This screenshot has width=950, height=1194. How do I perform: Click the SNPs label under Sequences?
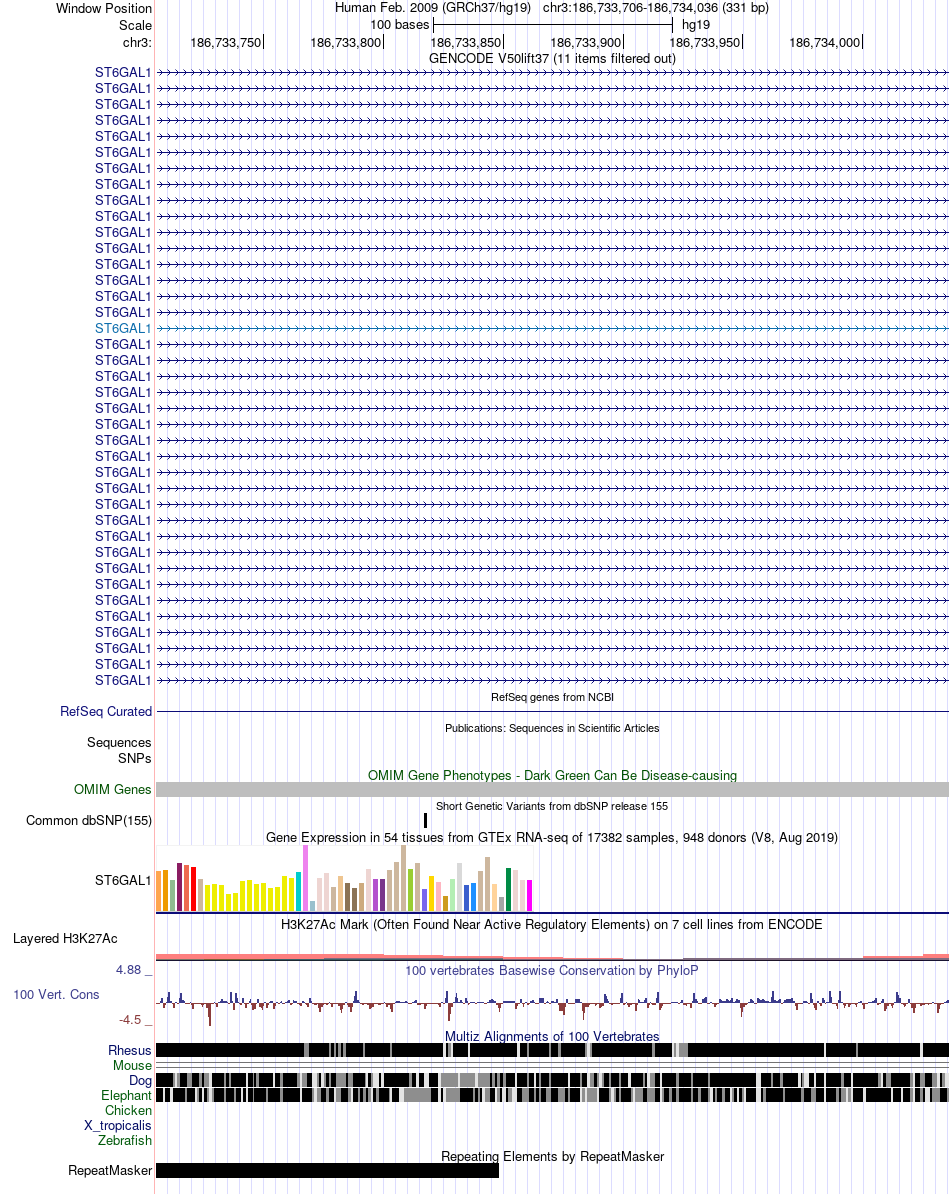pos(135,758)
